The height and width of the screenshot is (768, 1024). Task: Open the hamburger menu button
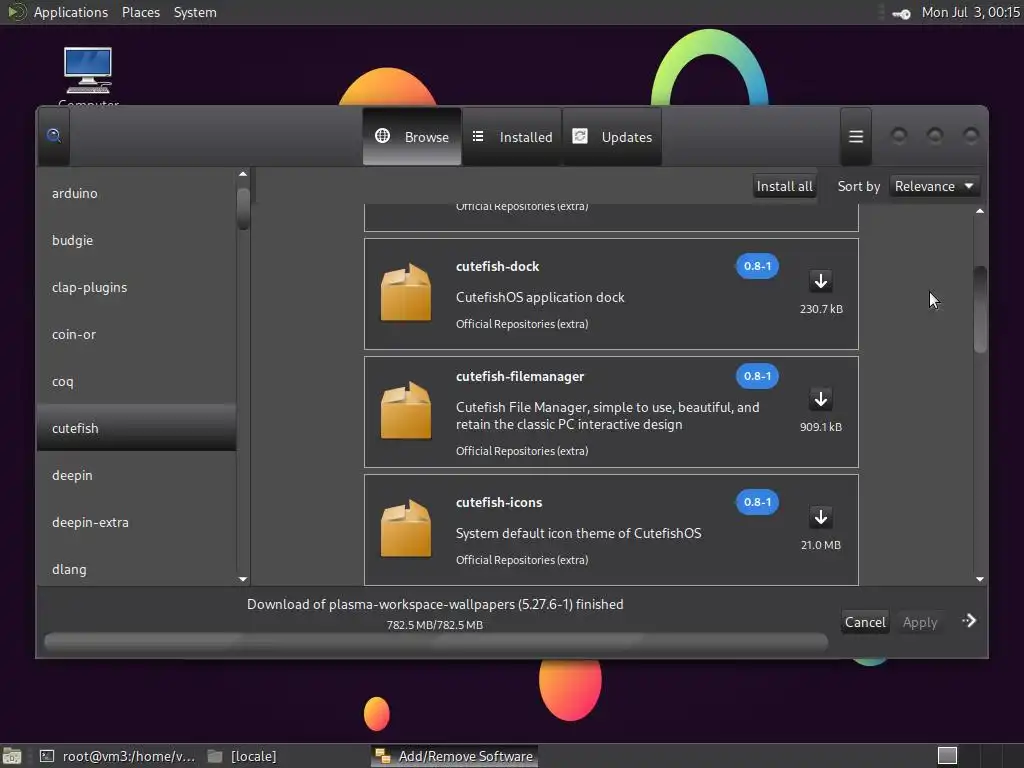856,136
